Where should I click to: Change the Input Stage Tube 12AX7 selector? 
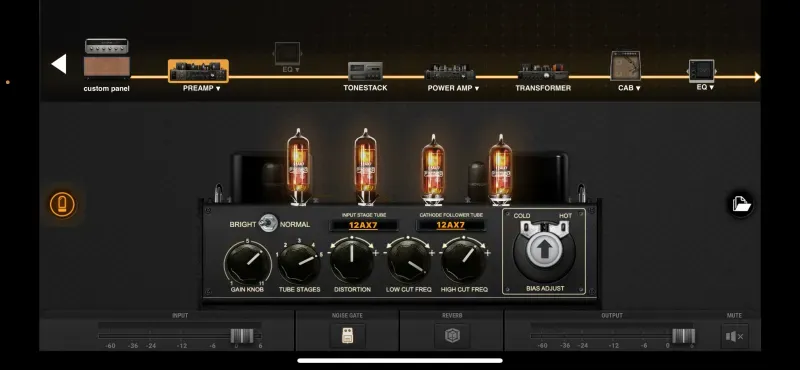pyautogui.click(x=364, y=225)
